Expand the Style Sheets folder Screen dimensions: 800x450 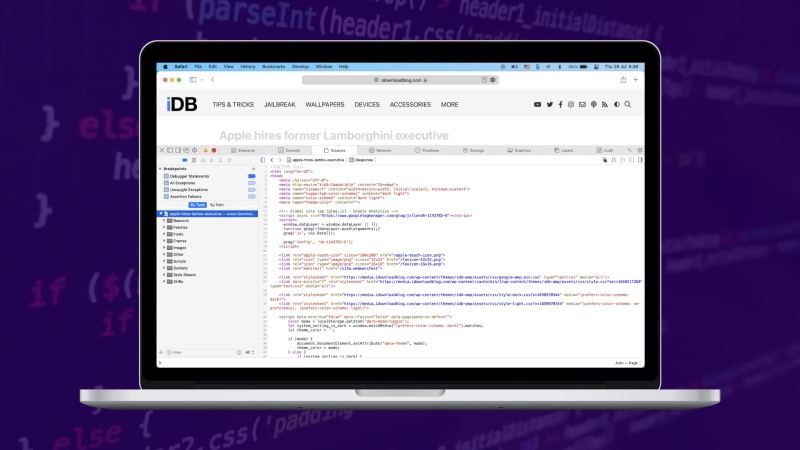click(x=164, y=274)
